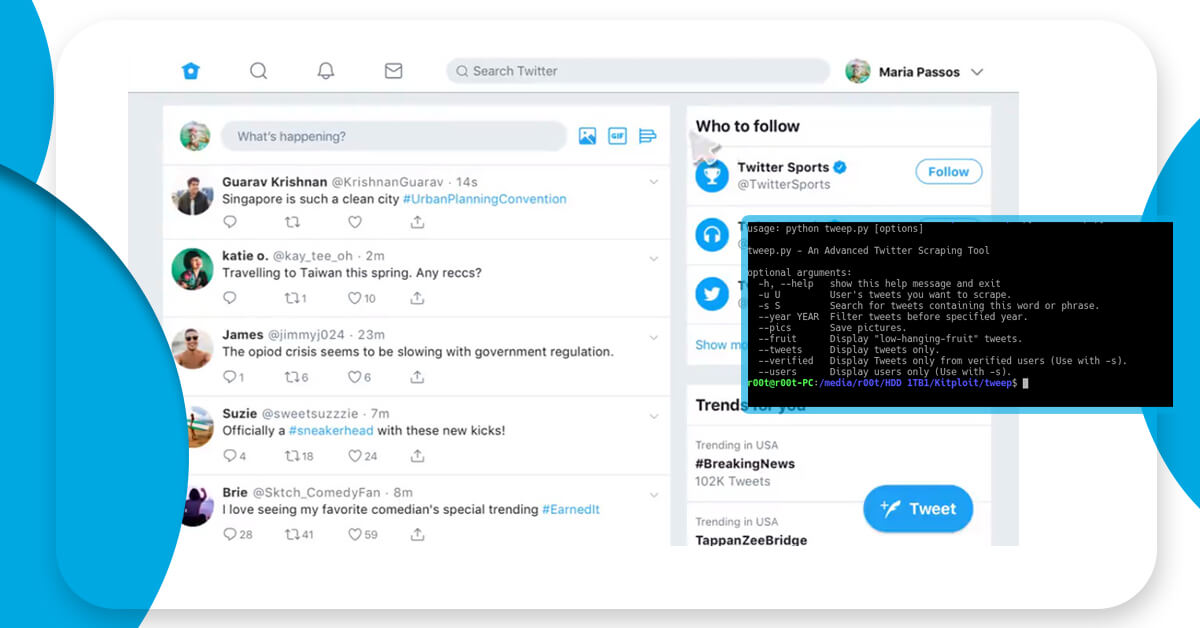Open Guarav Krishnan's name link
Screen dimensions: 1200x628
(x=274, y=182)
